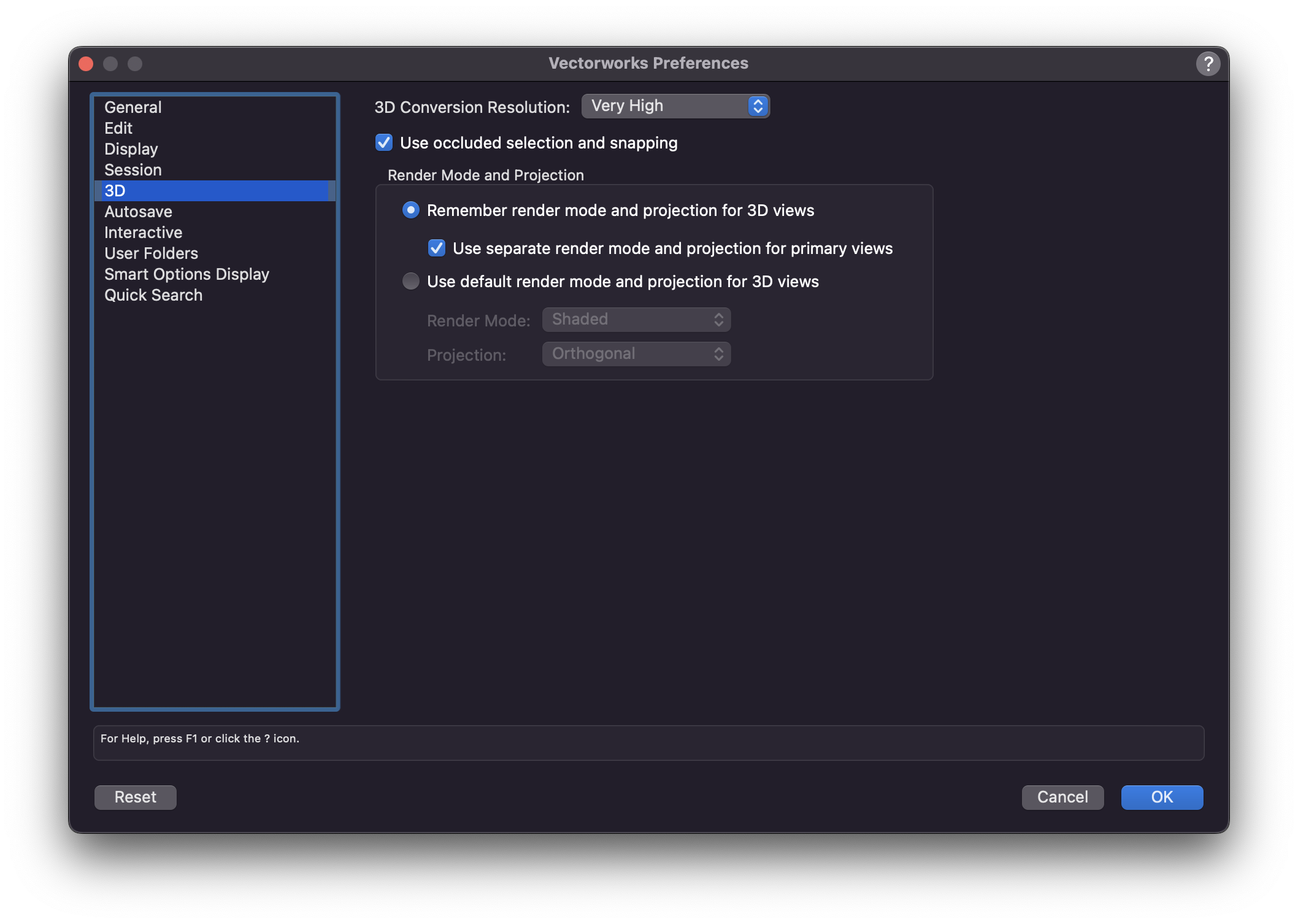Go to Session preferences
The height and width of the screenshot is (924, 1298).
[133, 170]
